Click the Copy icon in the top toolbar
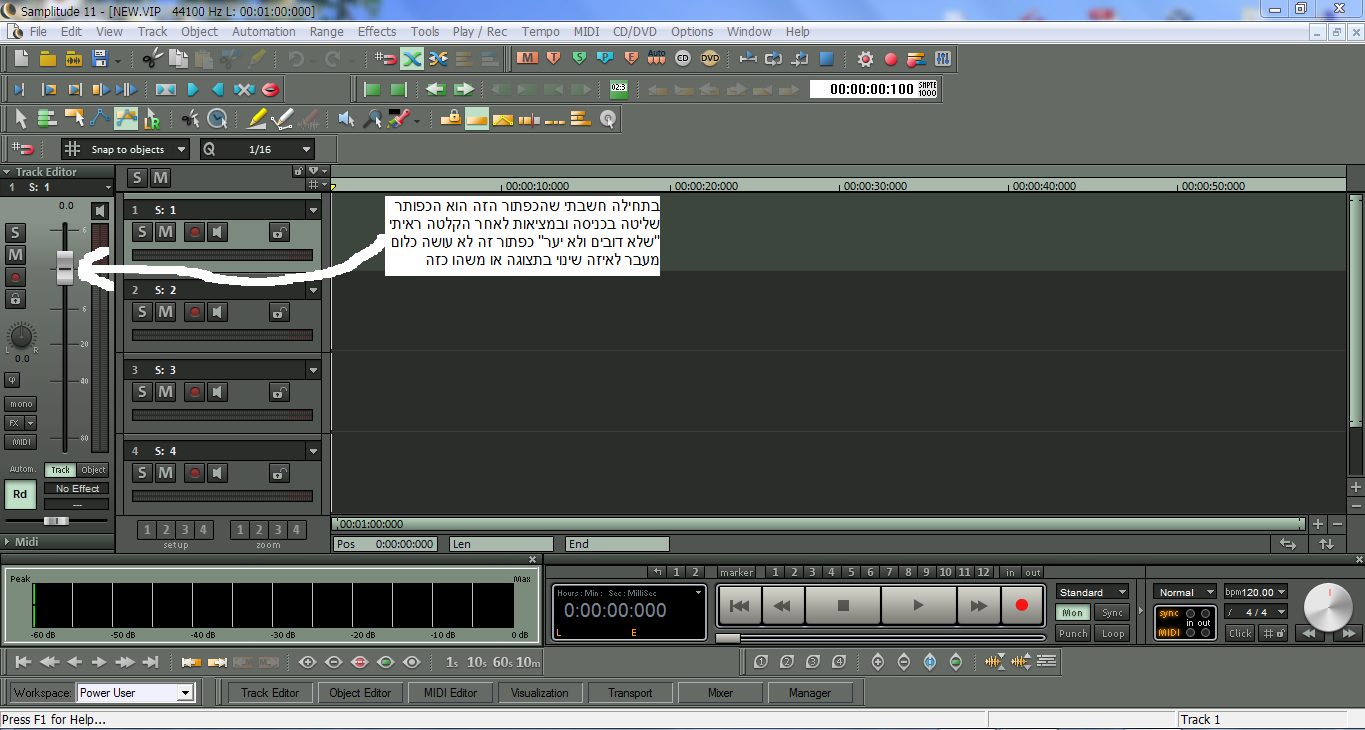1365x730 pixels. pos(178,59)
